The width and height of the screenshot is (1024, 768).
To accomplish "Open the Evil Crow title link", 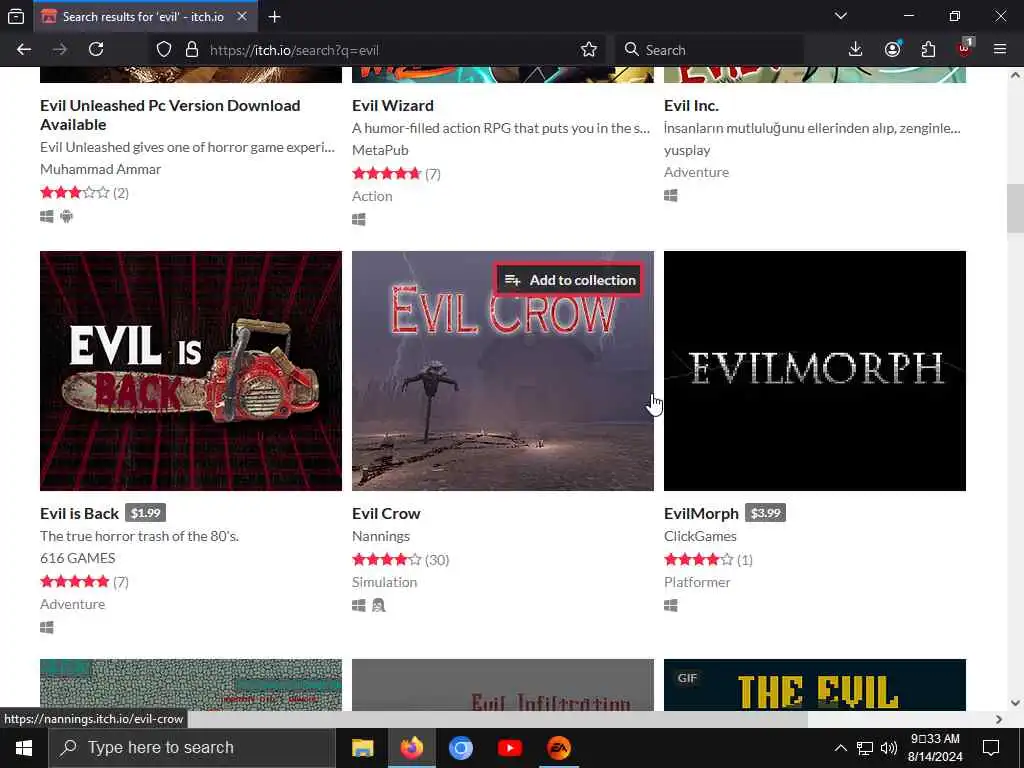I will [x=386, y=514].
